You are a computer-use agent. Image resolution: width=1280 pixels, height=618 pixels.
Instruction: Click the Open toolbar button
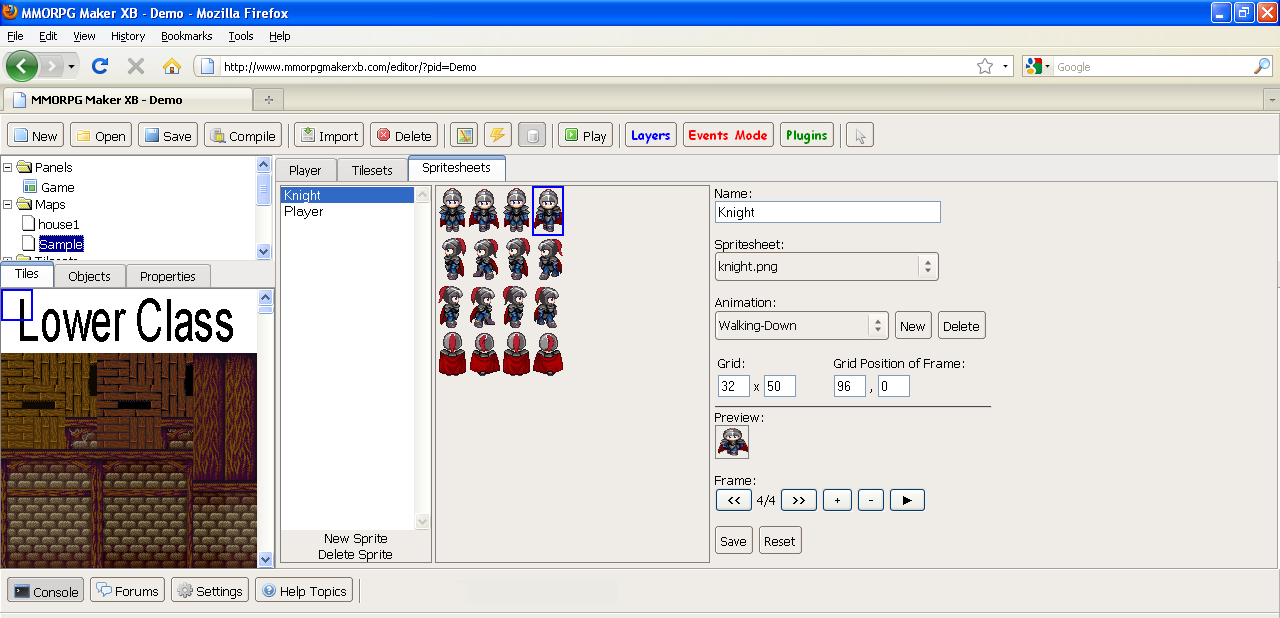[101, 136]
